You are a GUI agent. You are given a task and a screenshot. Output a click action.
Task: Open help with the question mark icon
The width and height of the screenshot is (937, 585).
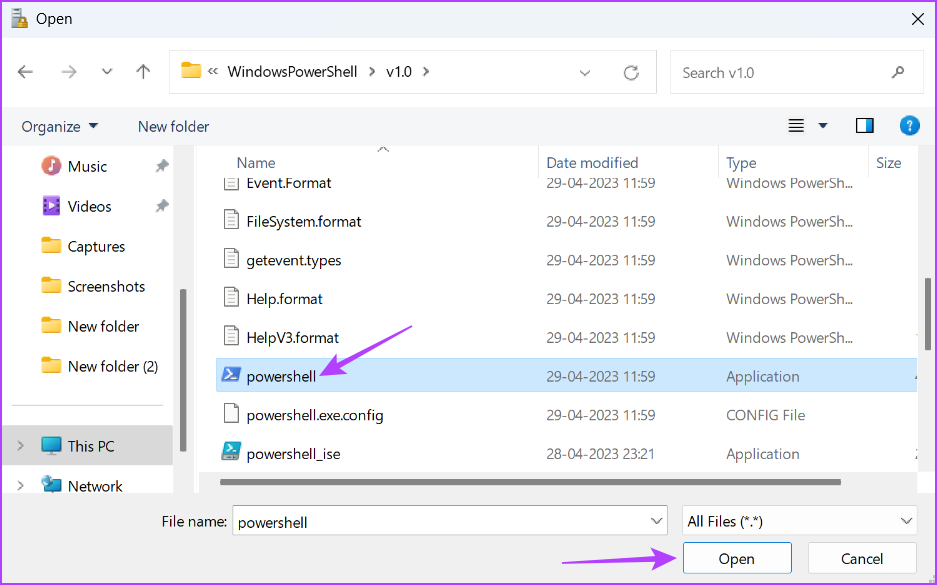click(x=910, y=125)
